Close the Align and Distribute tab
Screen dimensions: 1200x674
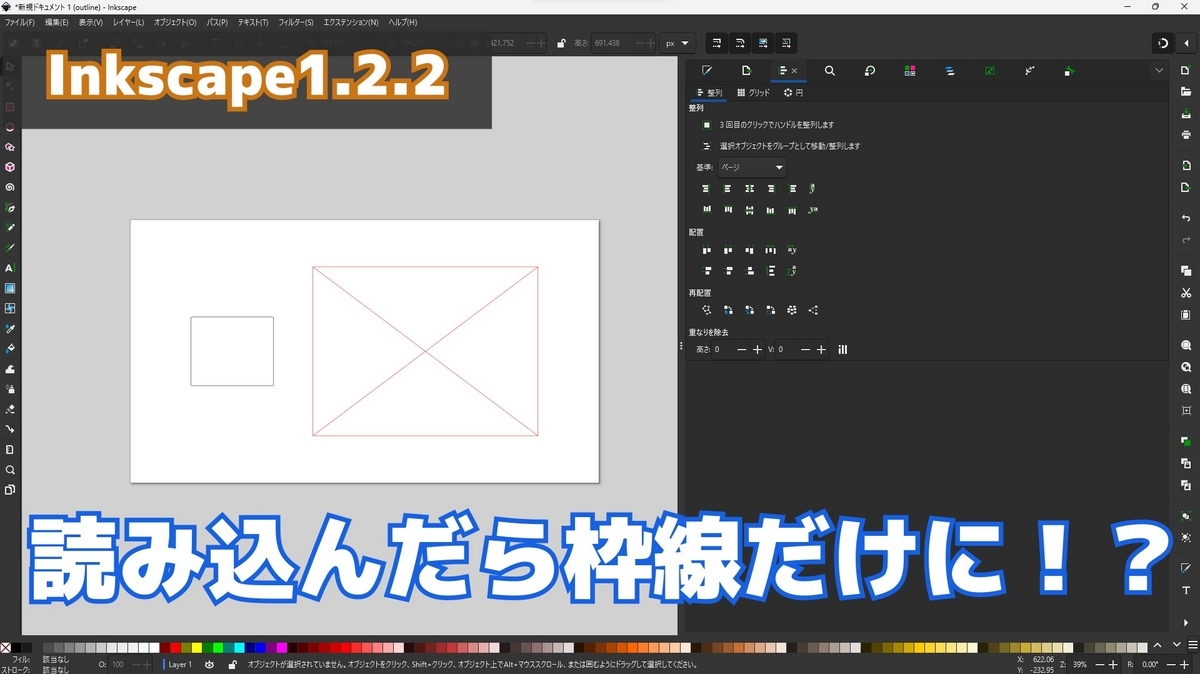[x=795, y=71]
